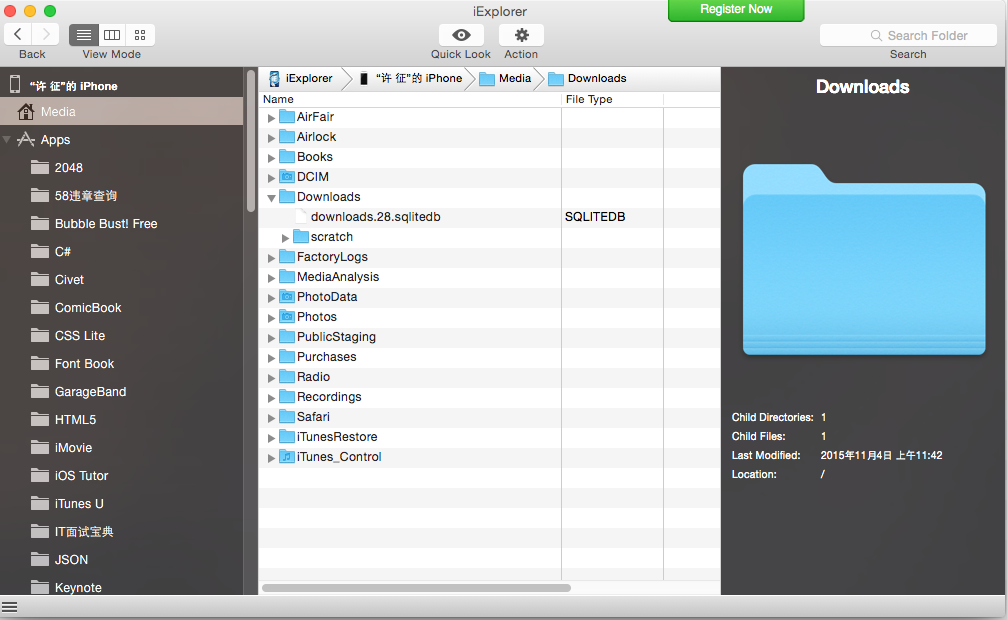Go back with the Back arrow
The height and width of the screenshot is (620, 1007).
click(18, 34)
